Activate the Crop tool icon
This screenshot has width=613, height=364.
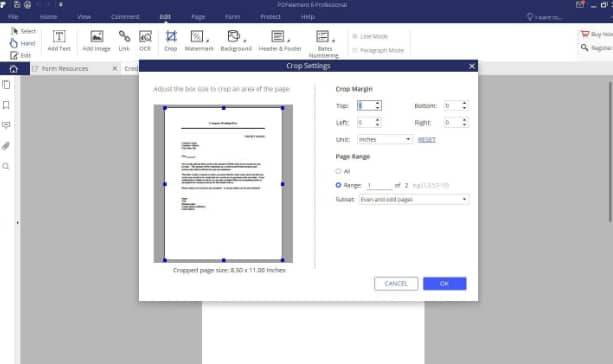[x=171, y=36]
